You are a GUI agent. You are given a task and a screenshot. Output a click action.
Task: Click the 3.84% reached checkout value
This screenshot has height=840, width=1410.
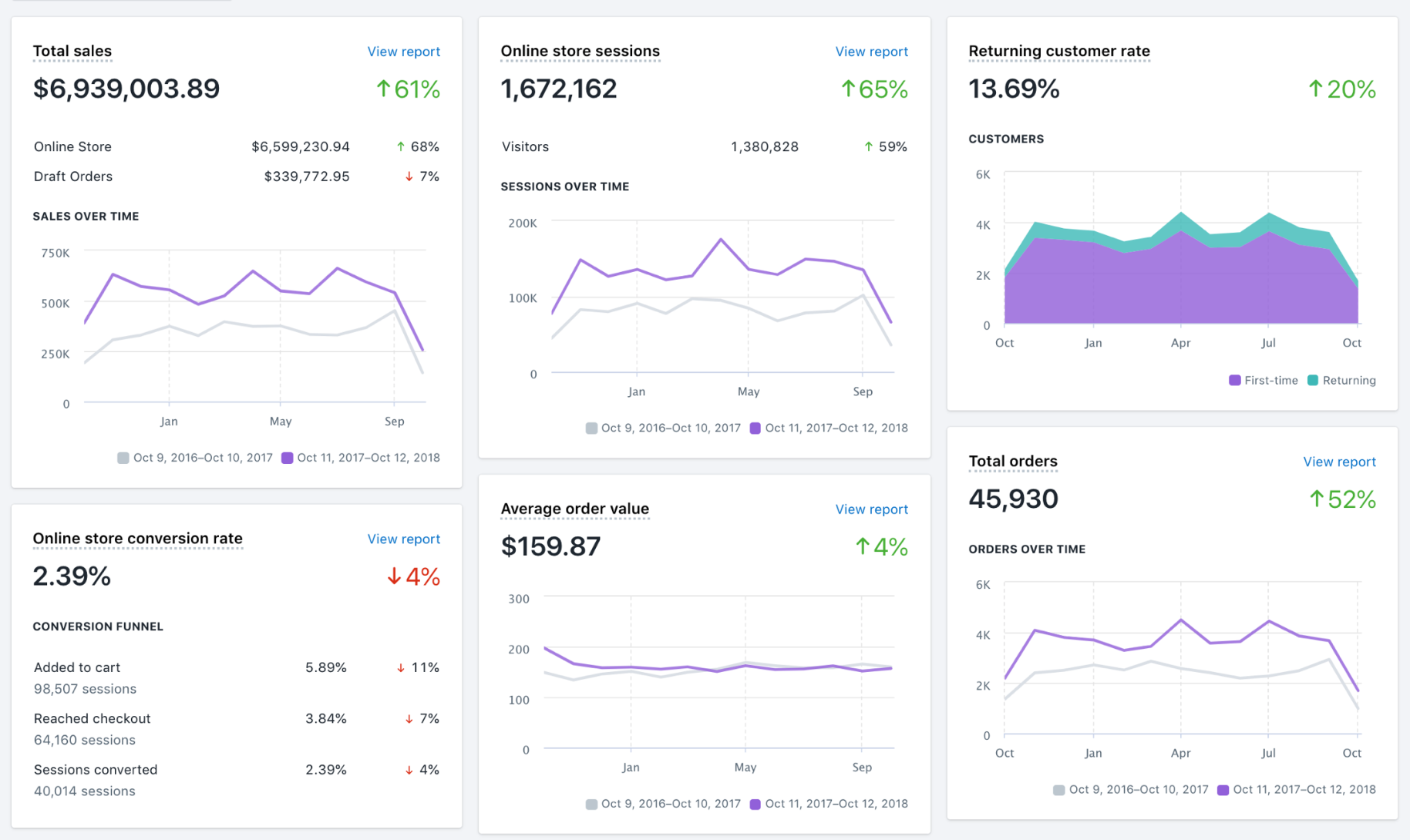coord(326,719)
